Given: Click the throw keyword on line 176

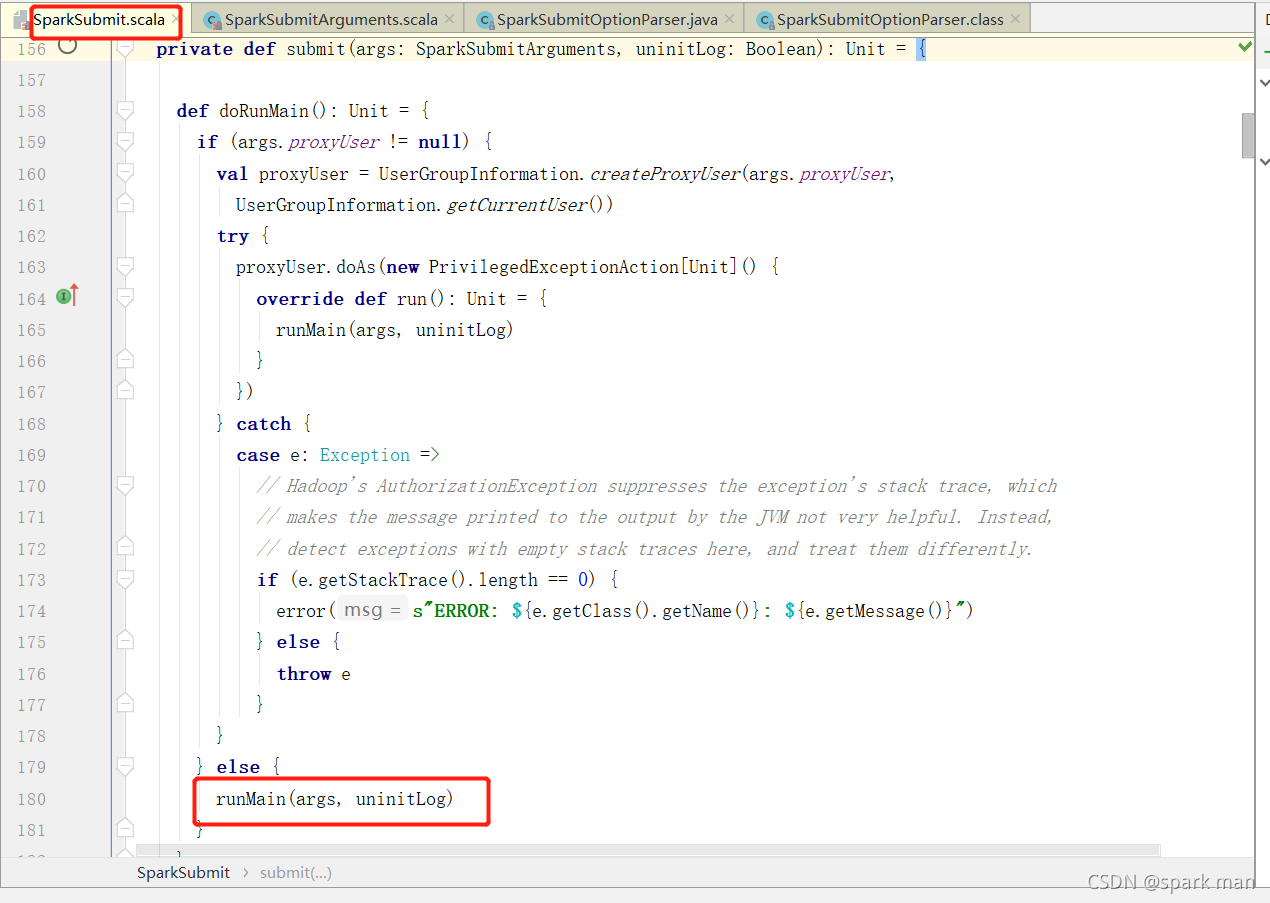Looking at the screenshot, I should point(304,674).
